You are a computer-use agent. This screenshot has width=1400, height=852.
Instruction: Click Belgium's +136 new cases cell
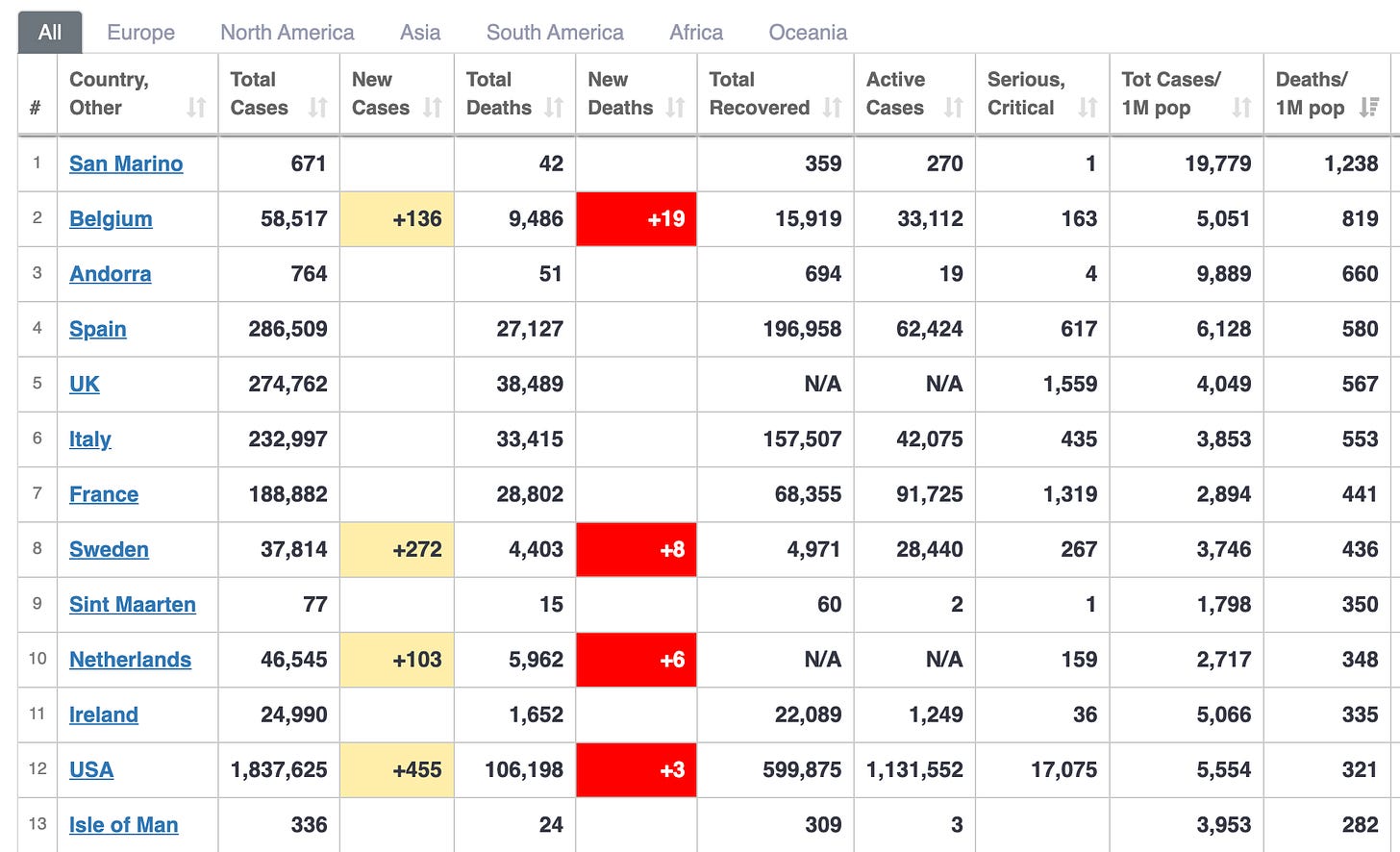397,219
